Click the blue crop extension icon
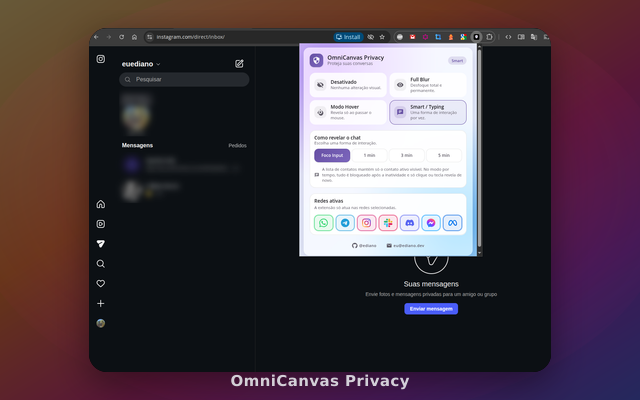 (438, 37)
